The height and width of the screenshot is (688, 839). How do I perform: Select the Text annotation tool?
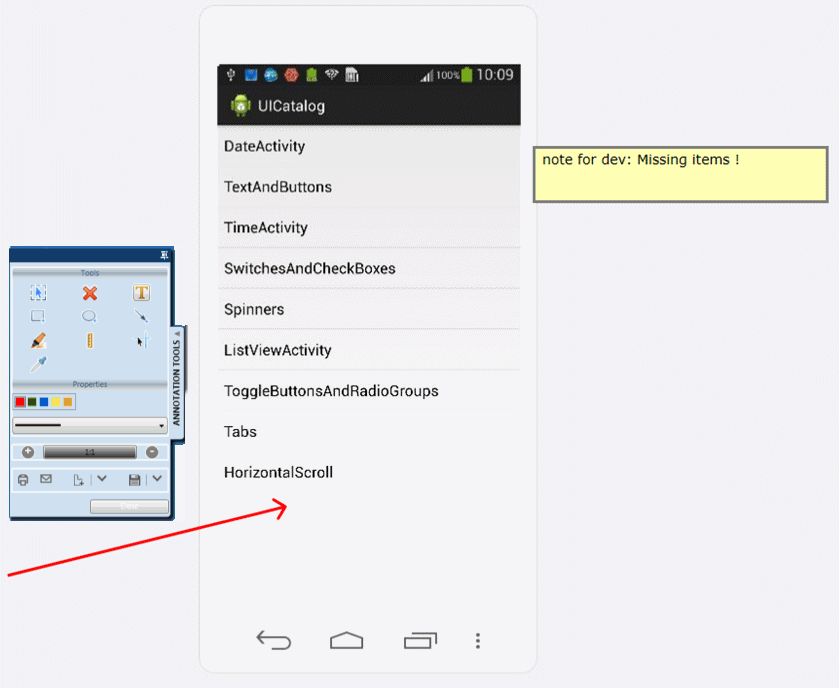click(141, 293)
